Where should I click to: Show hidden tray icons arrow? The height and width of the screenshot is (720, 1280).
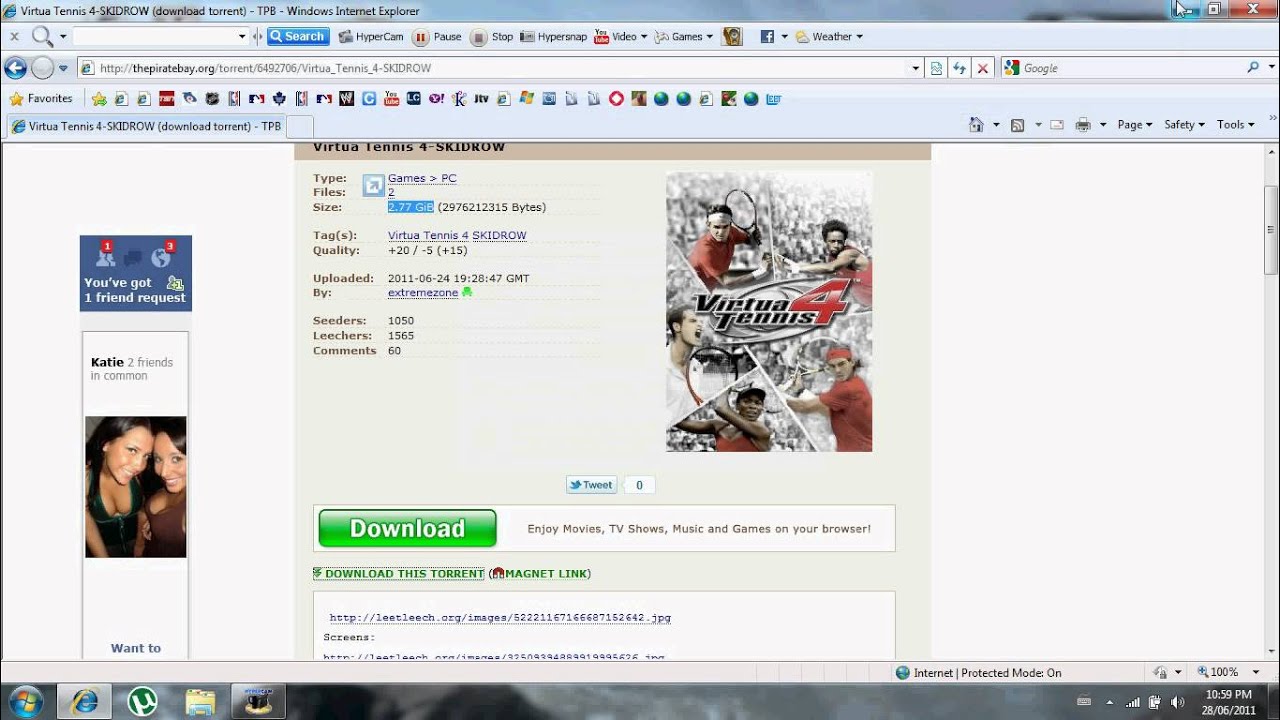1109,702
